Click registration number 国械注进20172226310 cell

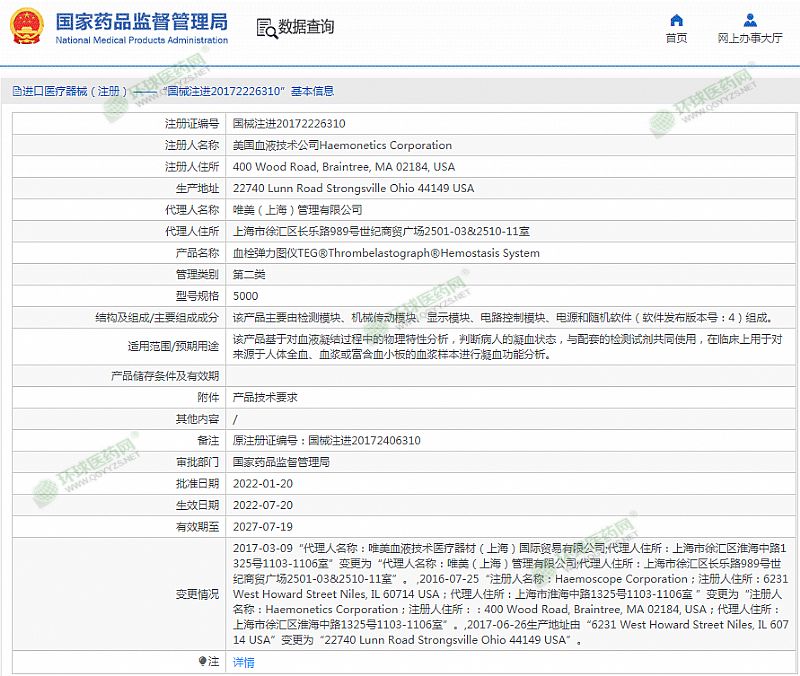click(x=289, y=124)
